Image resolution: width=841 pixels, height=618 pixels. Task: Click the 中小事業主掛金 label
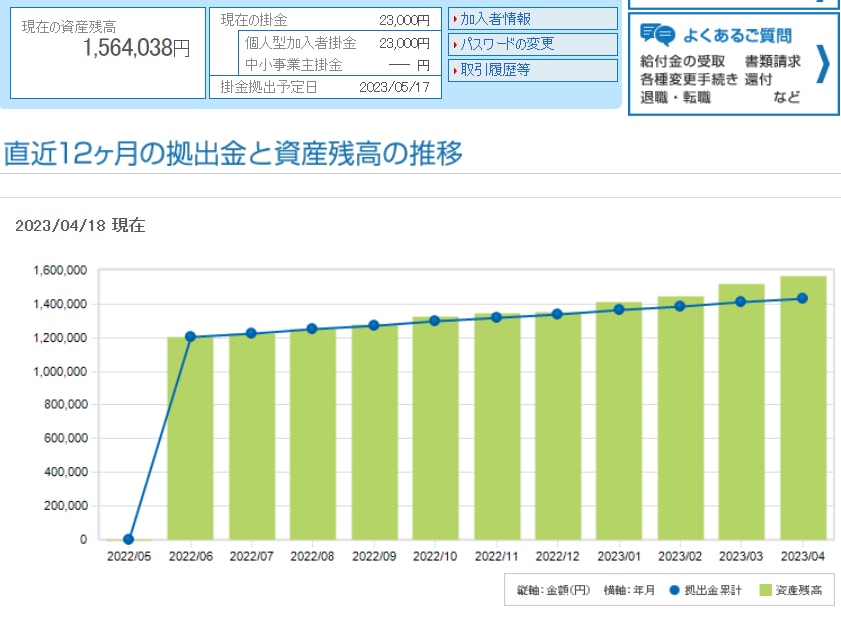coord(294,65)
